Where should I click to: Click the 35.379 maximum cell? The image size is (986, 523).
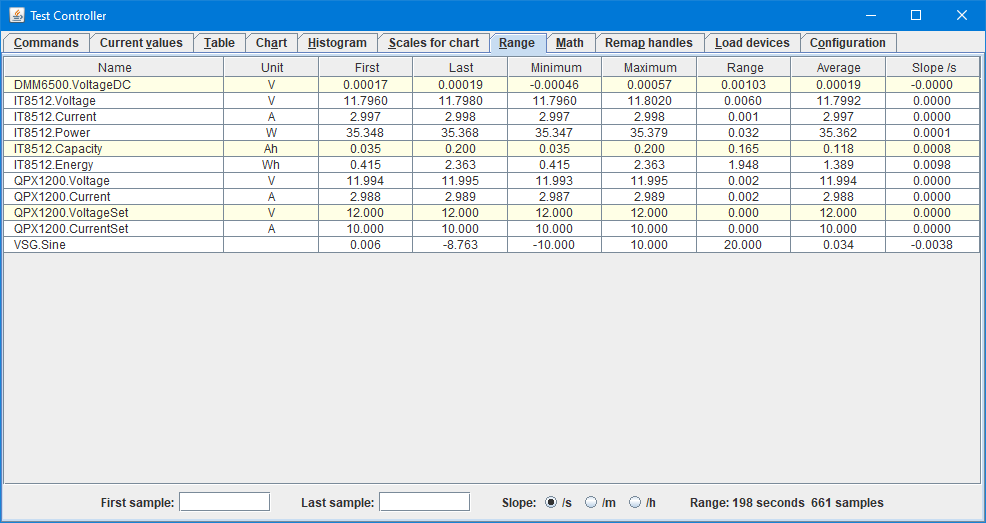point(649,133)
